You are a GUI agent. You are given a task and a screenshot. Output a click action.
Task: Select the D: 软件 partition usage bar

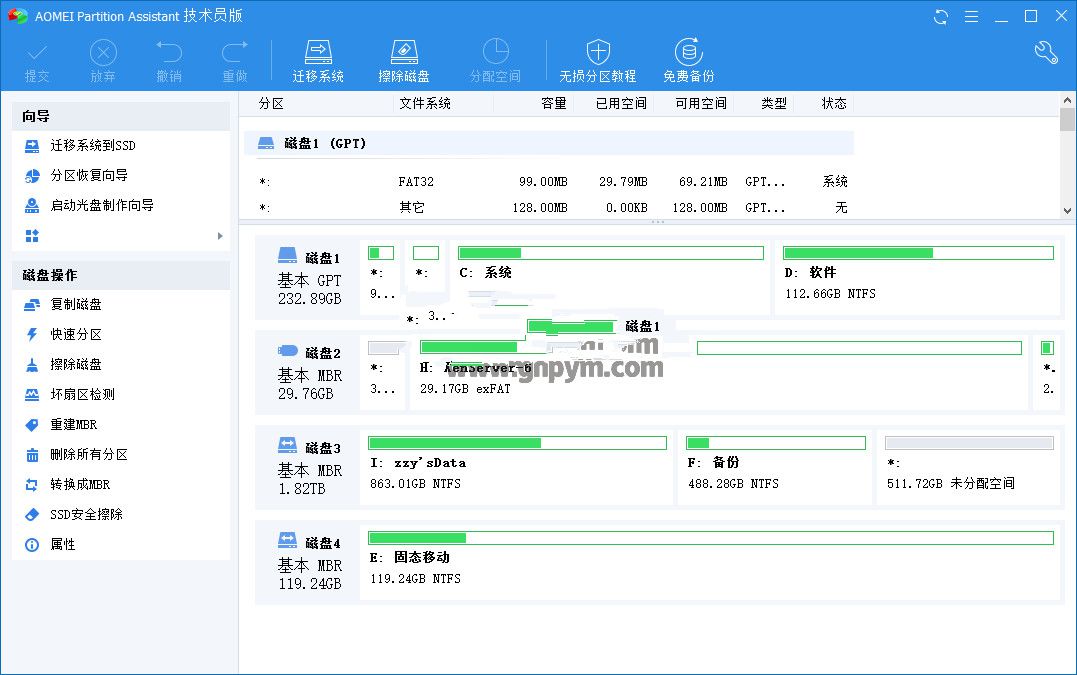point(918,253)
